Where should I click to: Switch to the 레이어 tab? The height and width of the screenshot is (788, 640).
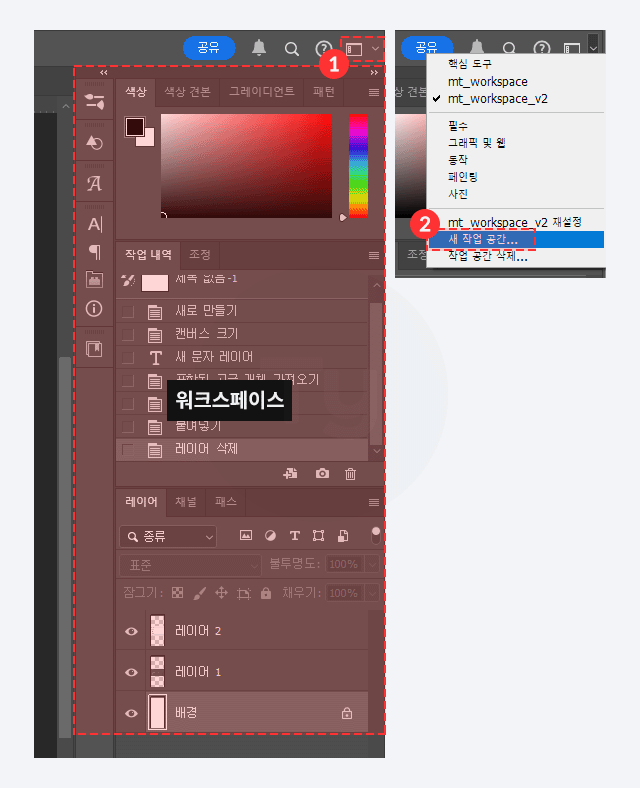point(141,502)
